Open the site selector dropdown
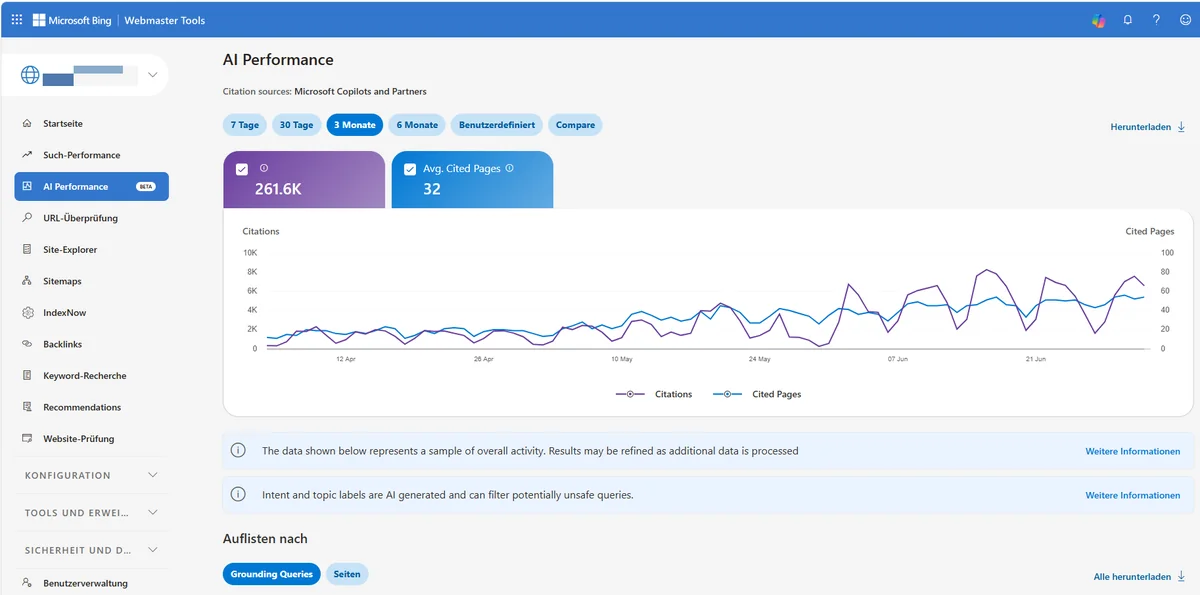This screenshot has width=1200, height=595. pos(152,75)
